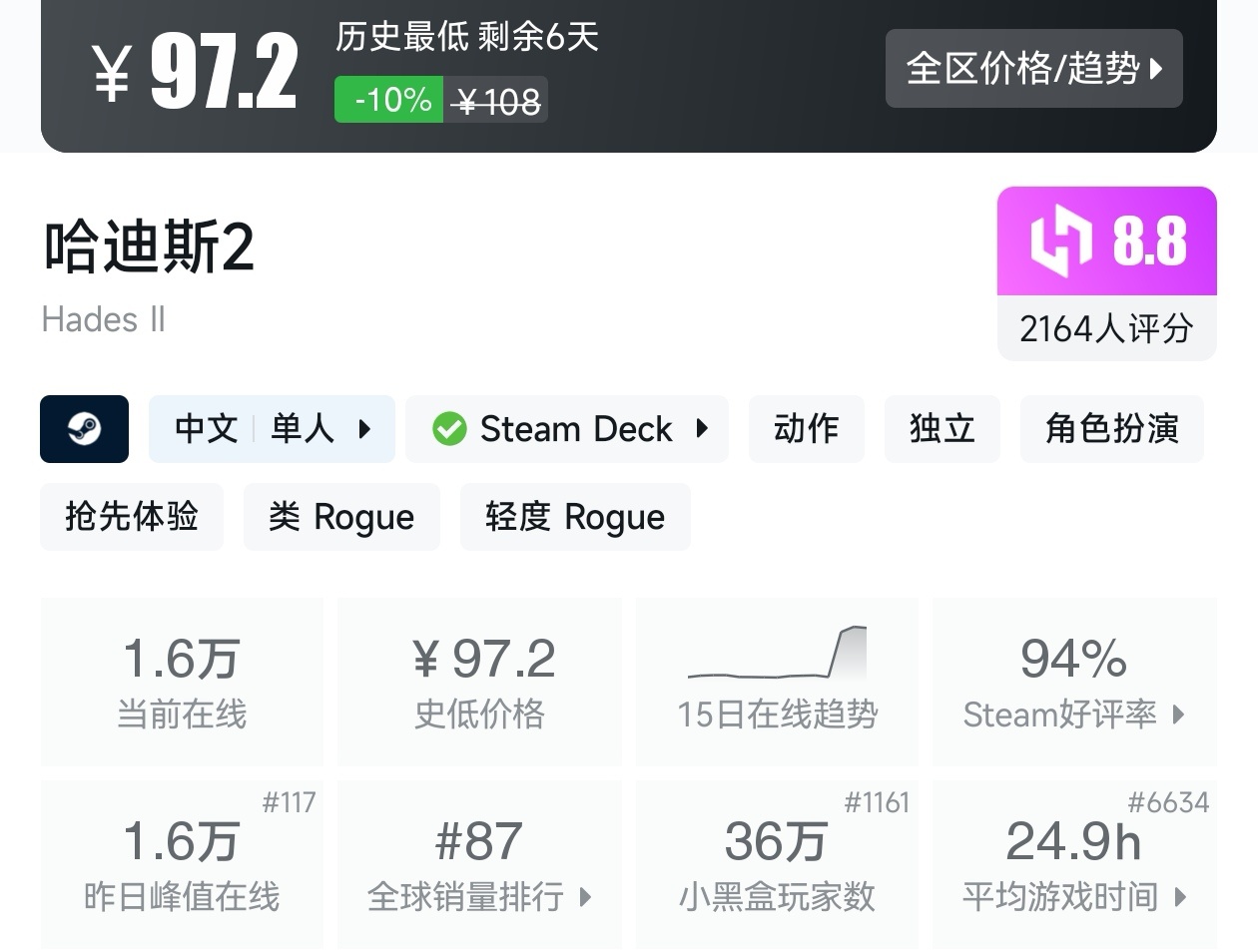Open the 平均游戏时间 24.9h details
Image resolution: width=1258 pixels, height=952 pixels.
(1074, 864)
